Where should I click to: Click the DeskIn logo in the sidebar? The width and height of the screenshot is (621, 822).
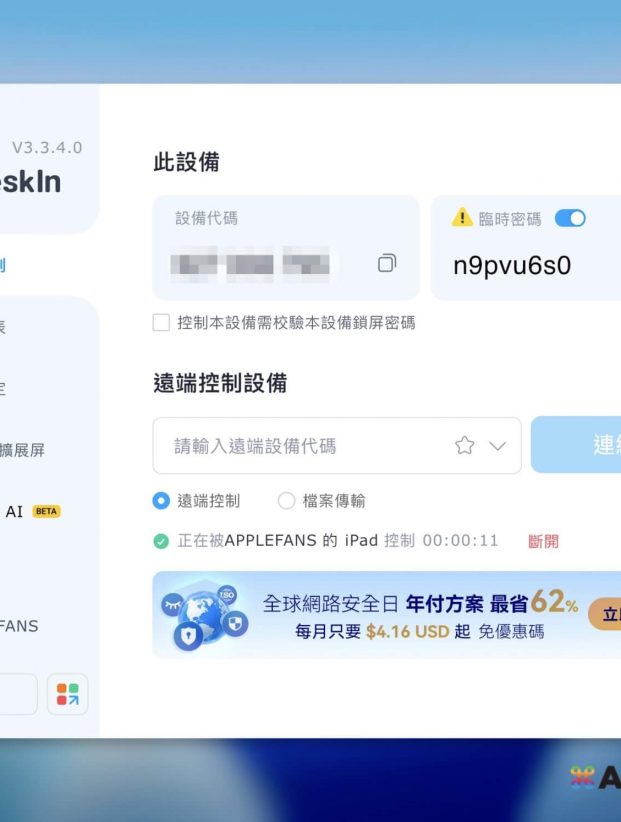coord(30,182)
